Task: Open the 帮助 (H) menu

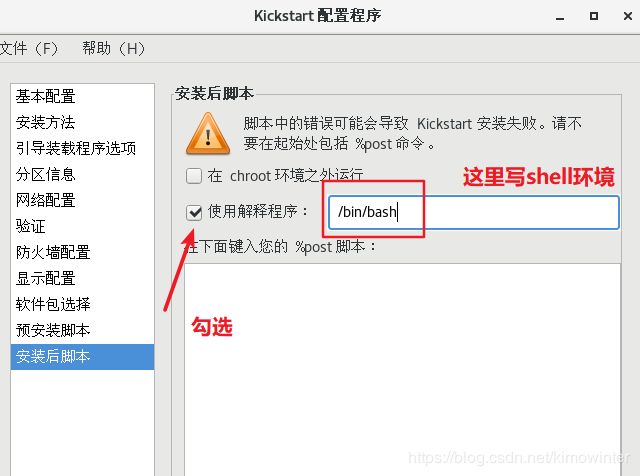Action: pos(113,49)
